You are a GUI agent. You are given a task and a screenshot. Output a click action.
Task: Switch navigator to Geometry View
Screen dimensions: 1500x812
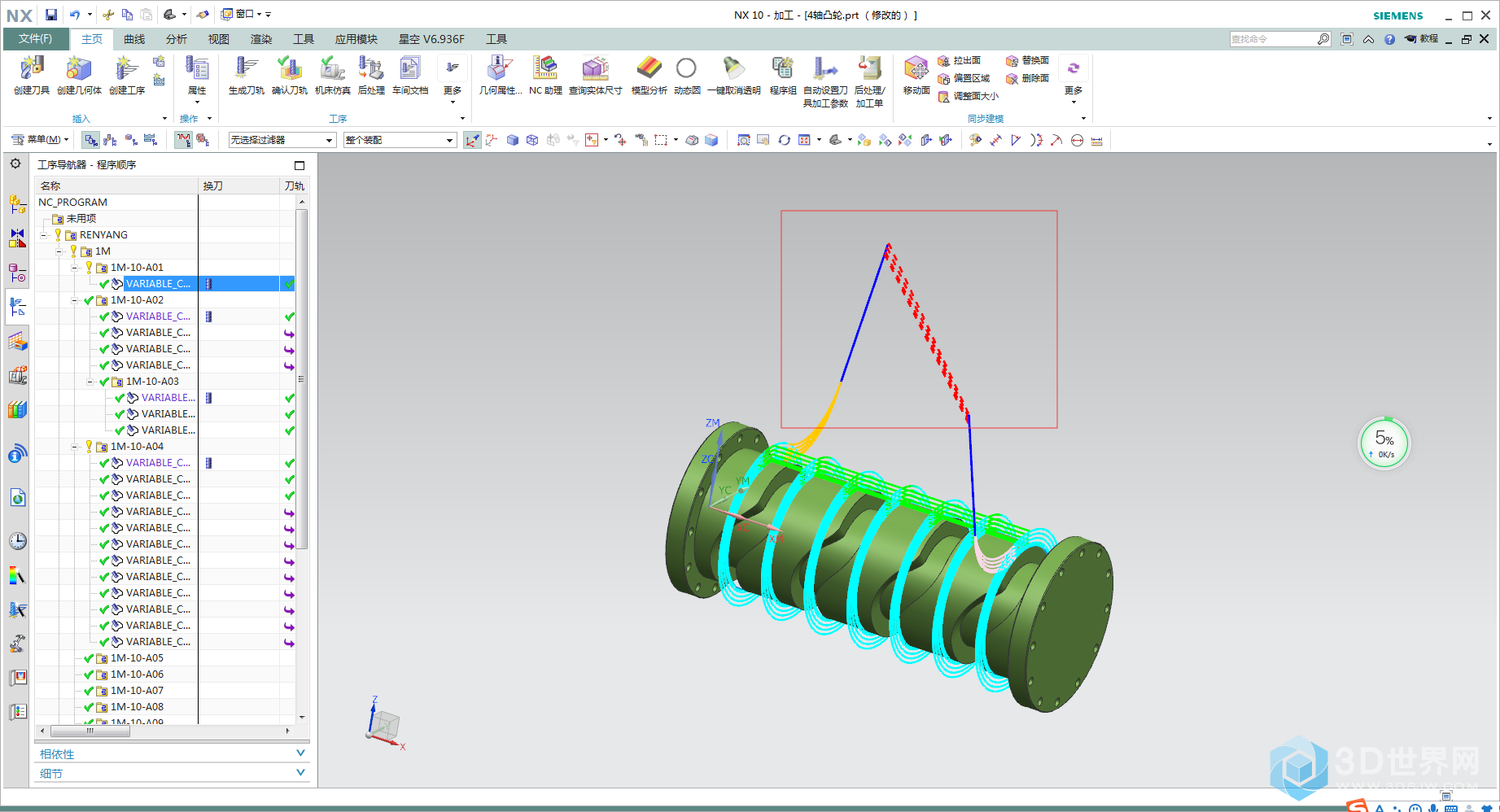(x=131, y=140)
